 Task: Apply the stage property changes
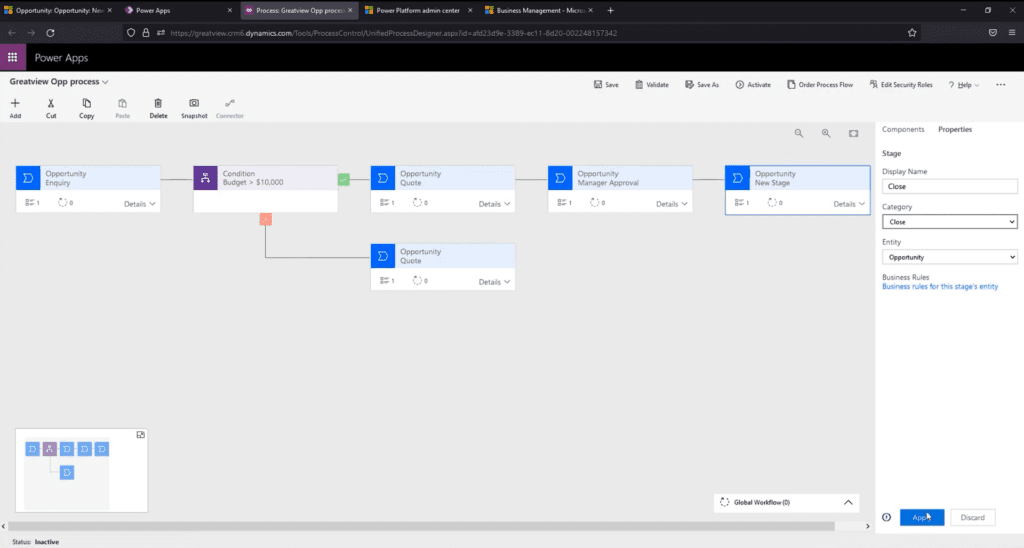click(922, 517)
